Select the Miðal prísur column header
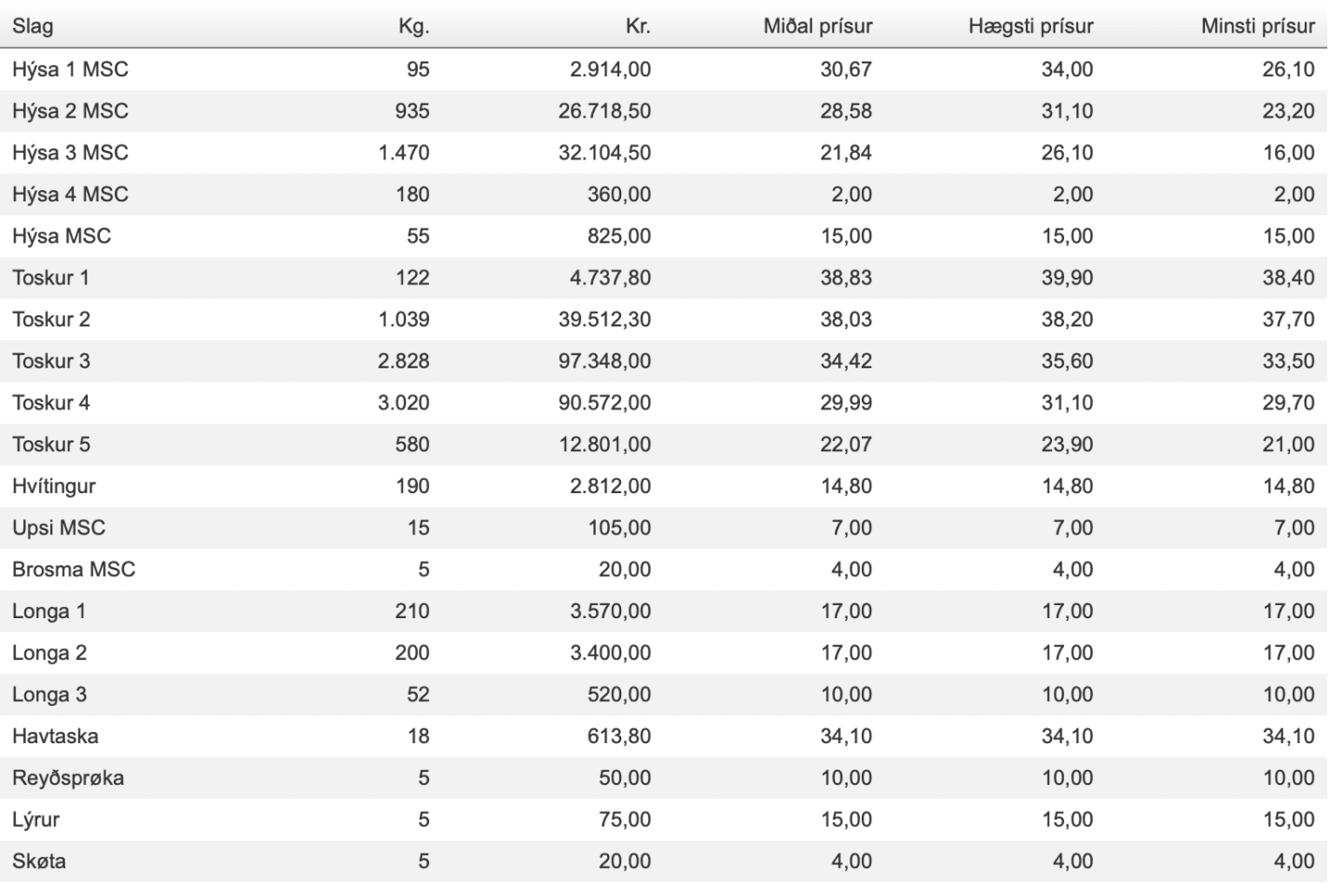 point(818,26)
